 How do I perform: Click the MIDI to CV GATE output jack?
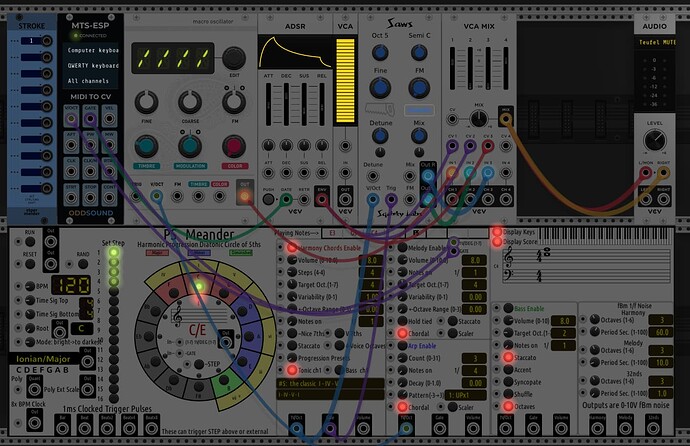click(x=90, y=119)
